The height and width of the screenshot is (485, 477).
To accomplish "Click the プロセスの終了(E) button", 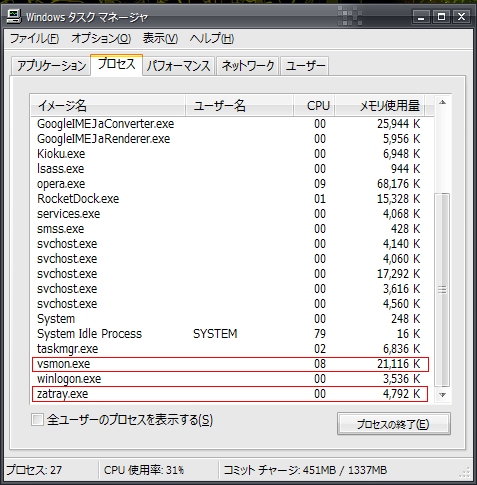I will pos(394,424).
